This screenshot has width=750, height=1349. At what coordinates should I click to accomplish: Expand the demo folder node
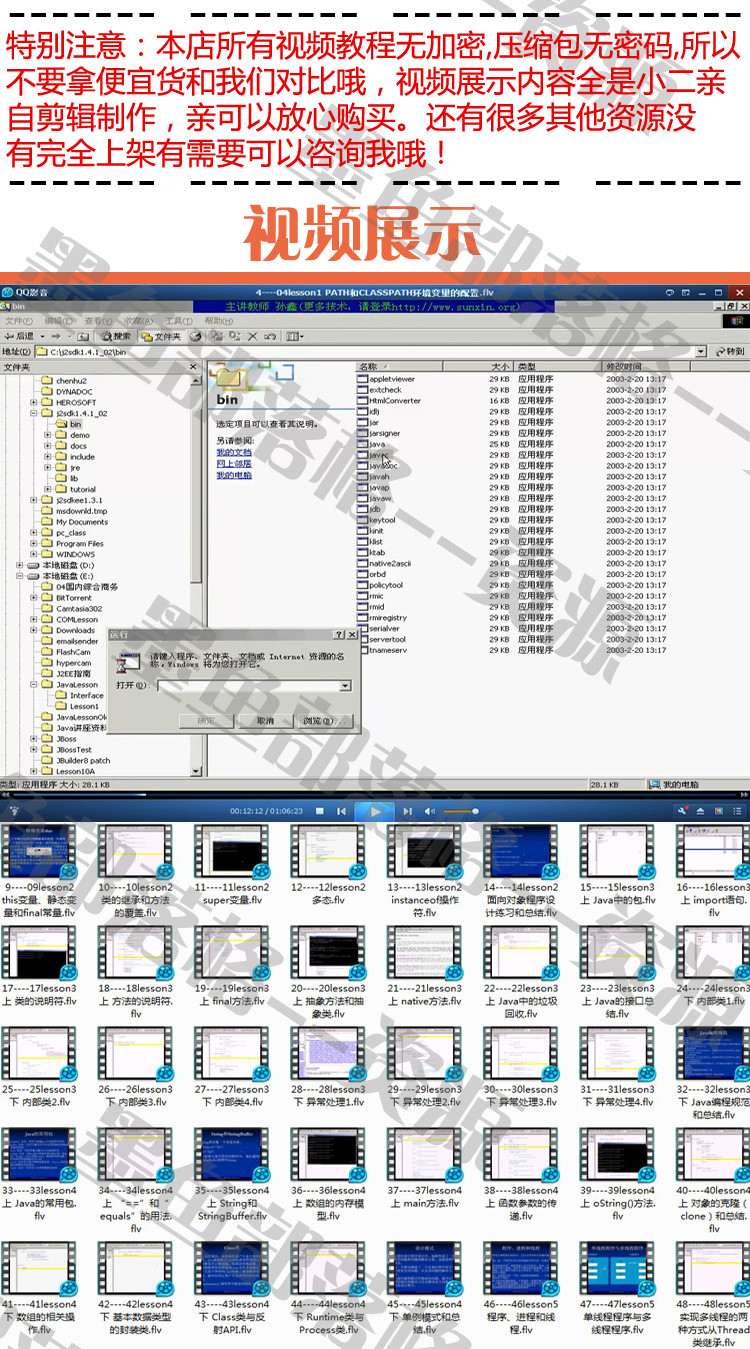[48, 435]
